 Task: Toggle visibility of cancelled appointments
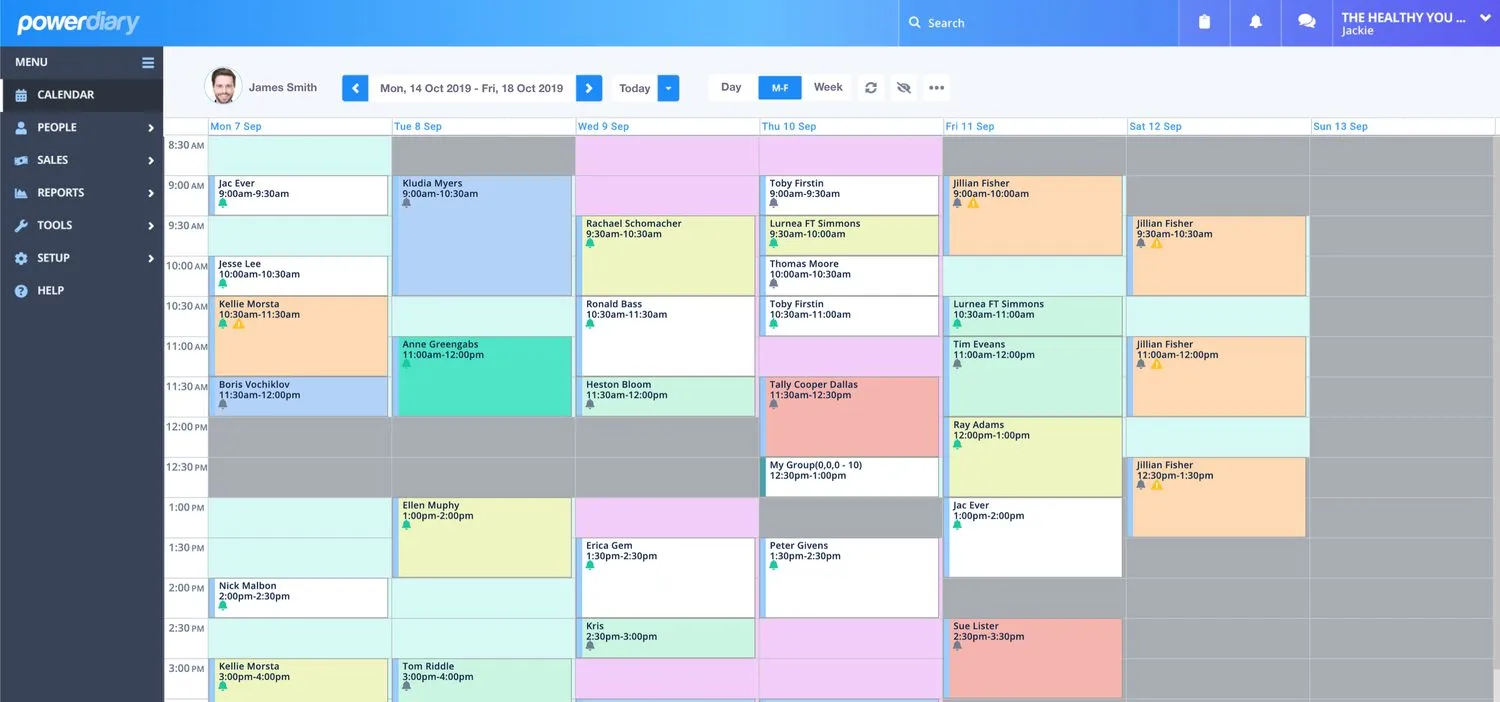click(x=903, y=87)
